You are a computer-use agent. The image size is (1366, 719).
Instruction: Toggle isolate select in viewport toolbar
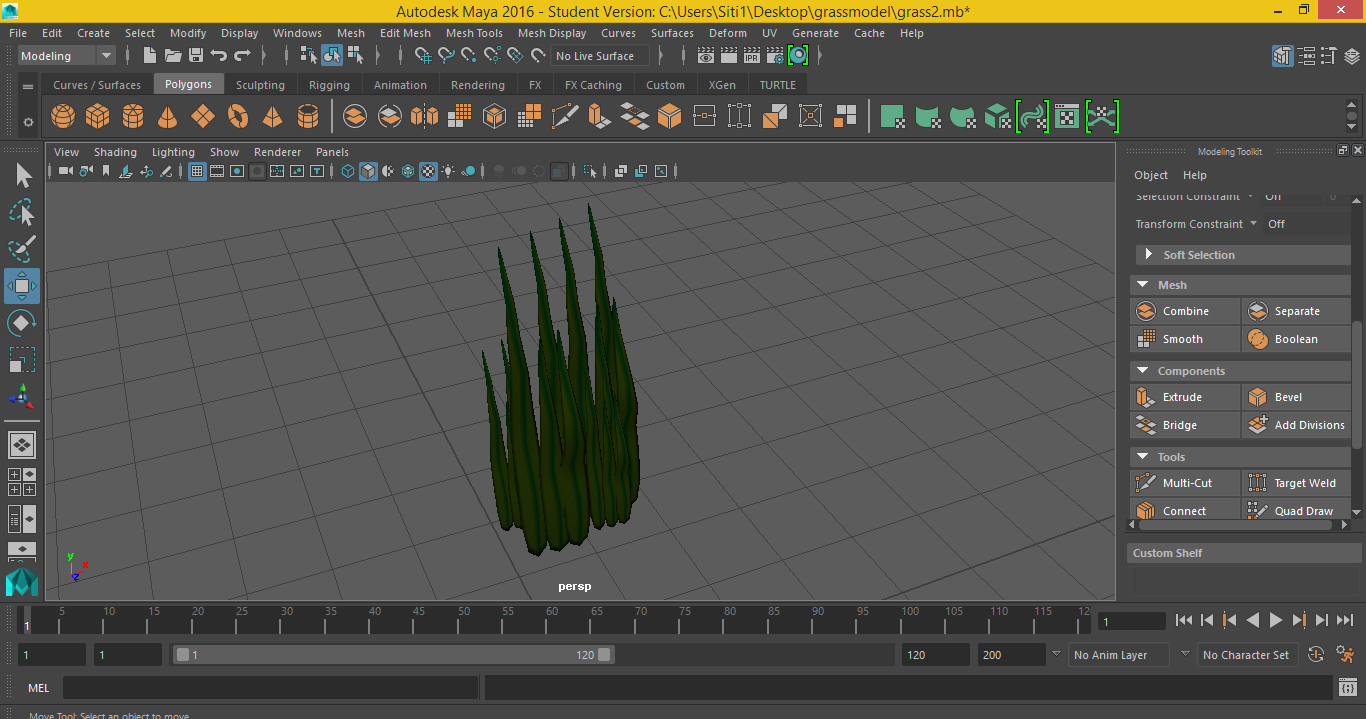[590, 172]
